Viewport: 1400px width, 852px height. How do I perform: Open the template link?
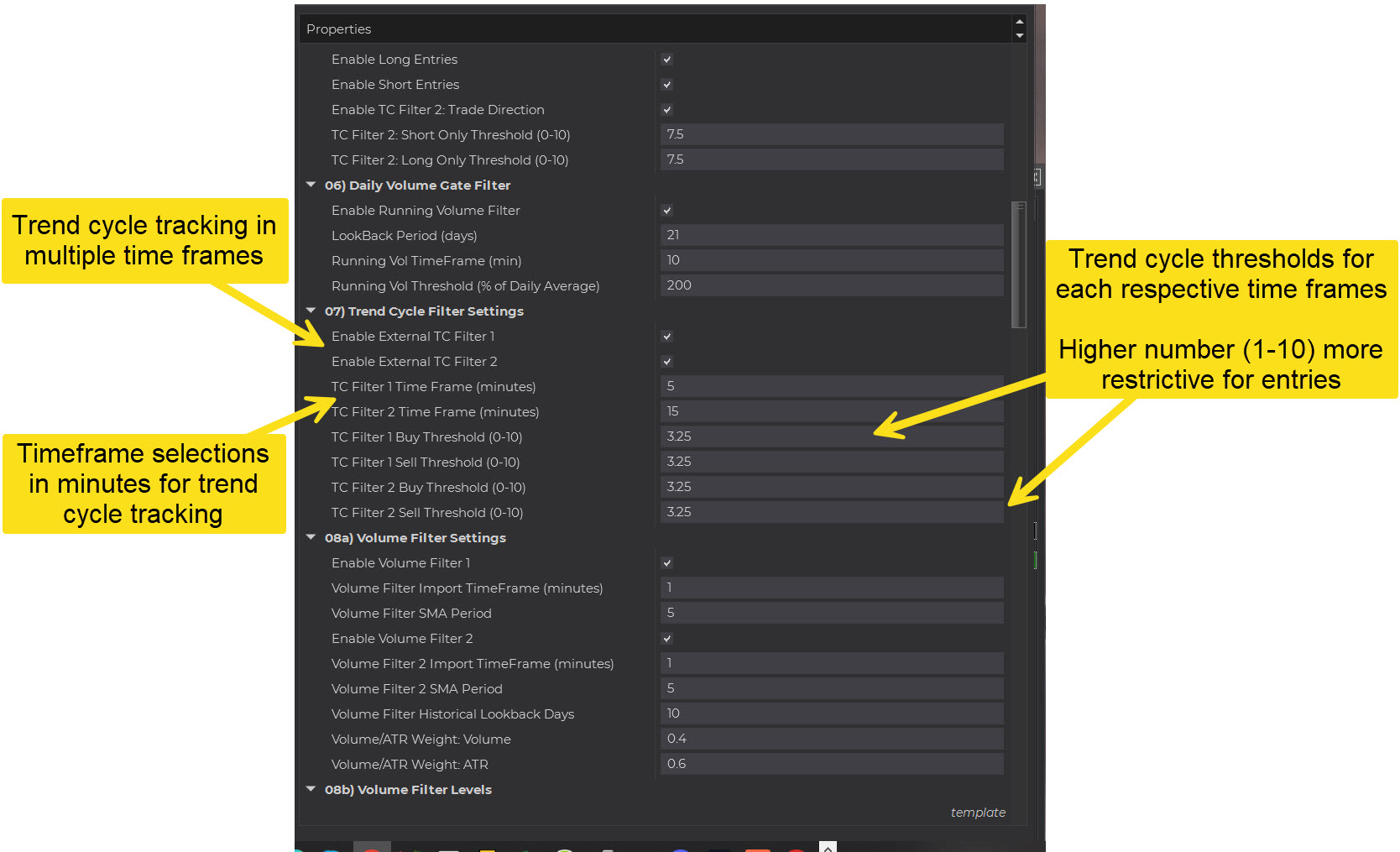tap(977, 813)
